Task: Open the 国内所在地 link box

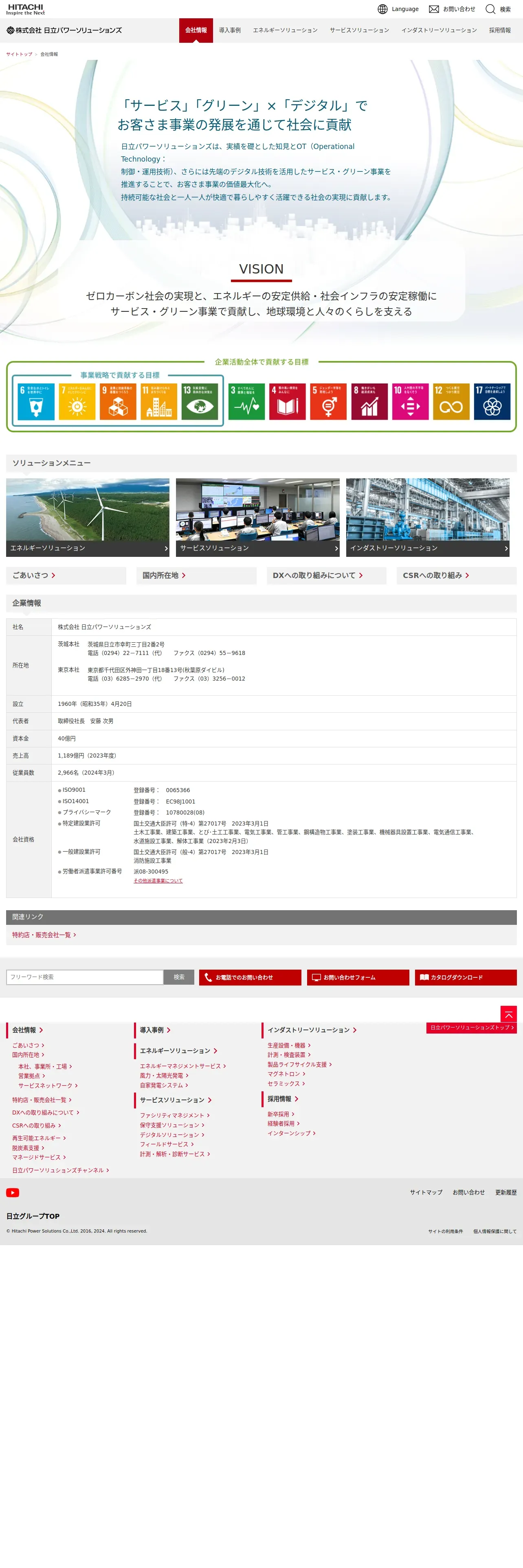Action: click(196, 575)
